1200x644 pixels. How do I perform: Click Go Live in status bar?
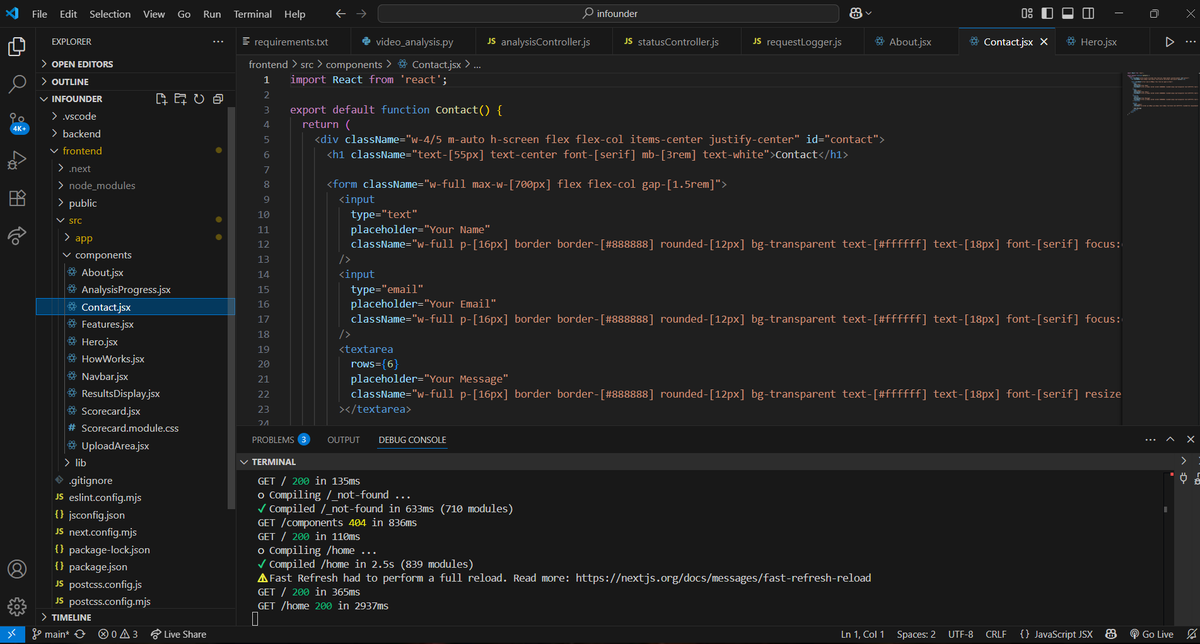pyautogui.click(x=1150, y=634)
